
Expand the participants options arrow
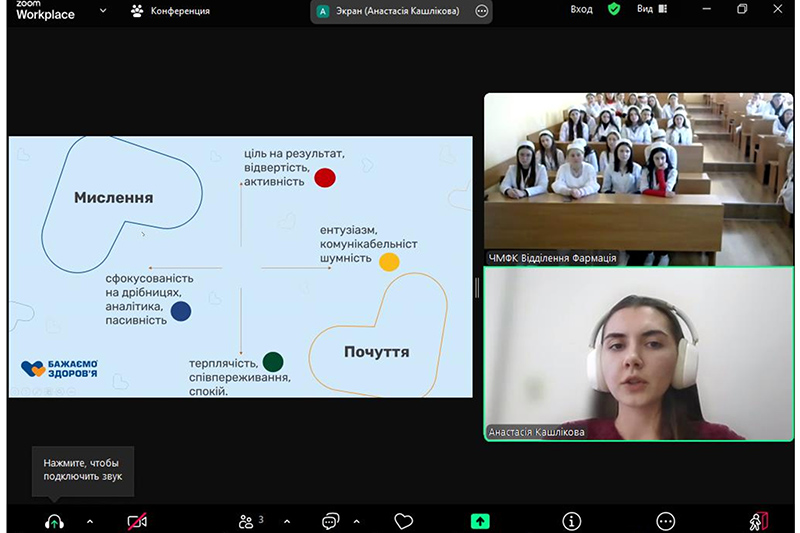287,521
